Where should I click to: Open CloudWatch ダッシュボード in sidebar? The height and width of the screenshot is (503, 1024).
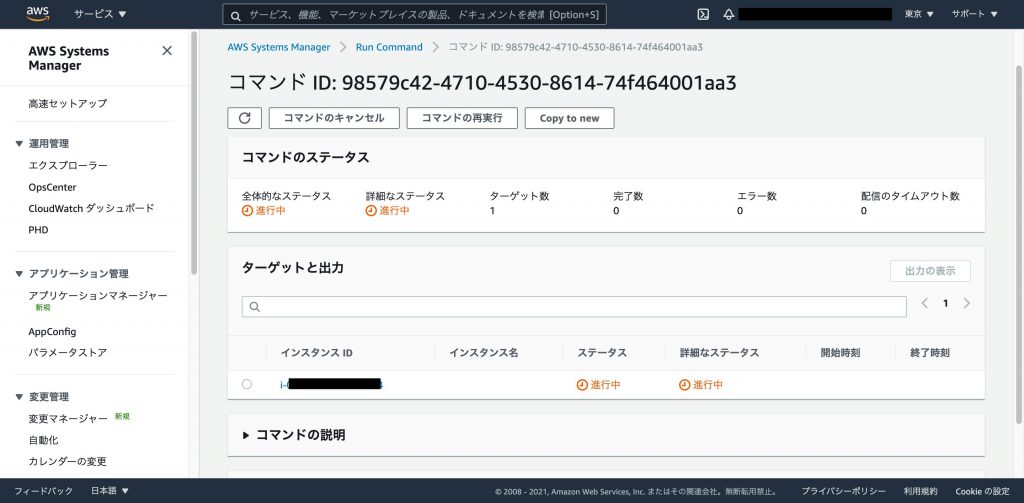[x=91, y=208]
